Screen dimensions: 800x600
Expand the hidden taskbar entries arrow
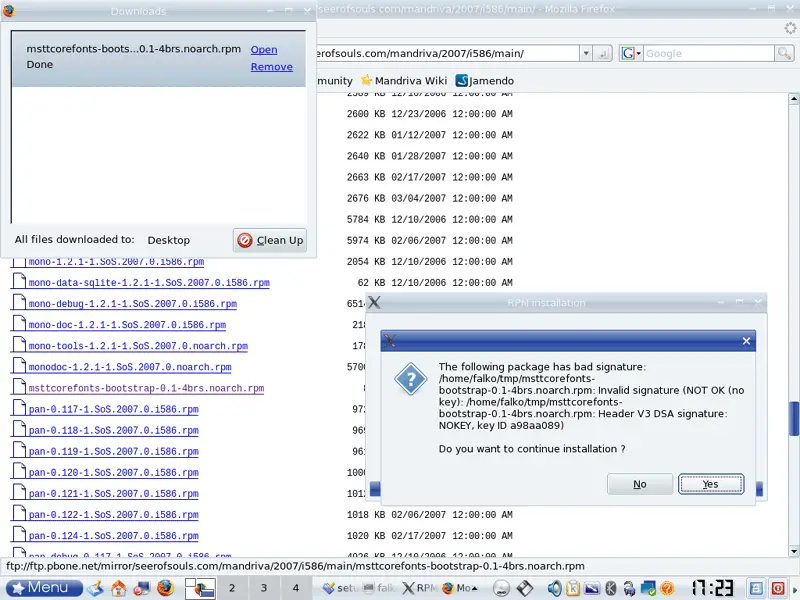(x=475, y=588)
